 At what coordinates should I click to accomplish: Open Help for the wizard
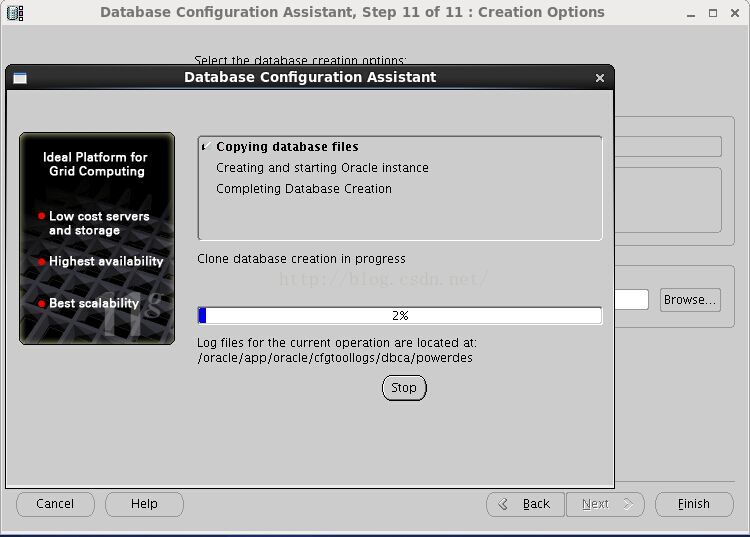(144, 504)
